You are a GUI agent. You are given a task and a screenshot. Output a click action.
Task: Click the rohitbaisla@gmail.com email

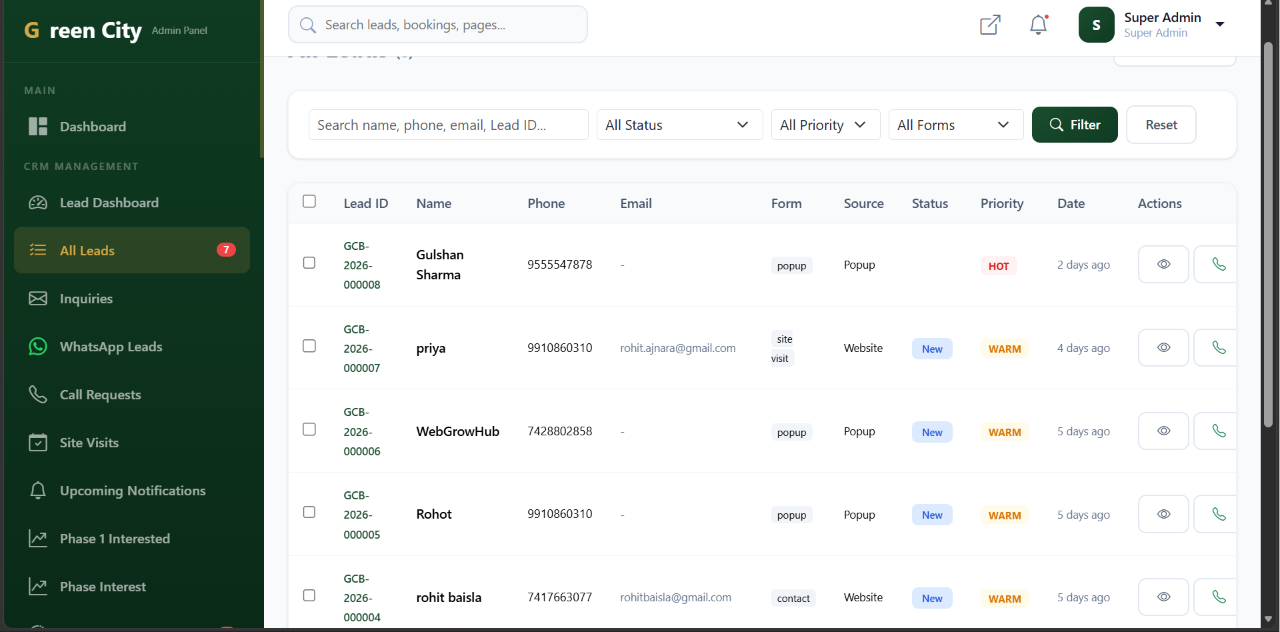[x=676, y=597]
